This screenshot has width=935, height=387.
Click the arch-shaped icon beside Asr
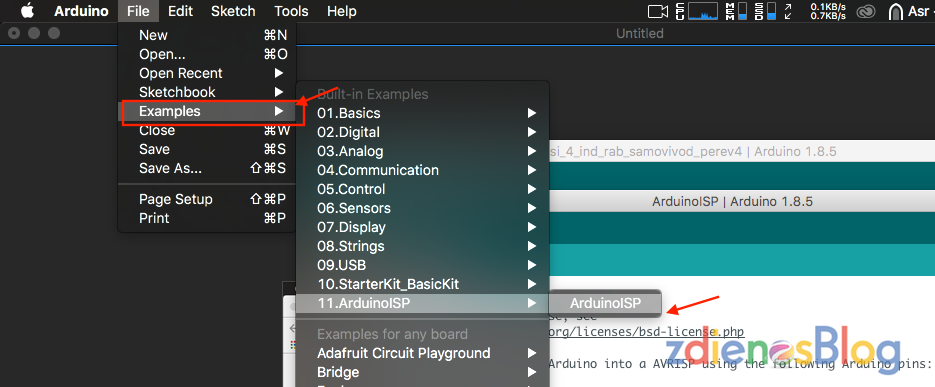pos(896,11)
